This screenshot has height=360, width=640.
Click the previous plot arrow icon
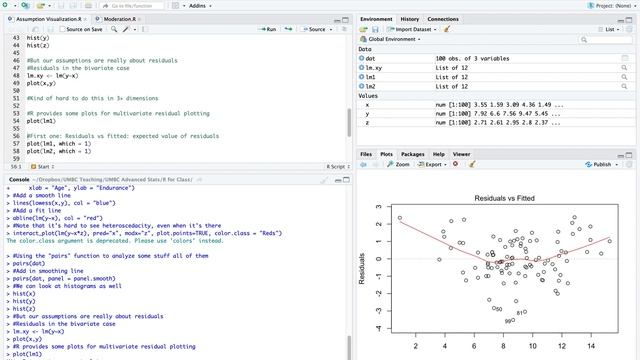click(x=363, y=164)
